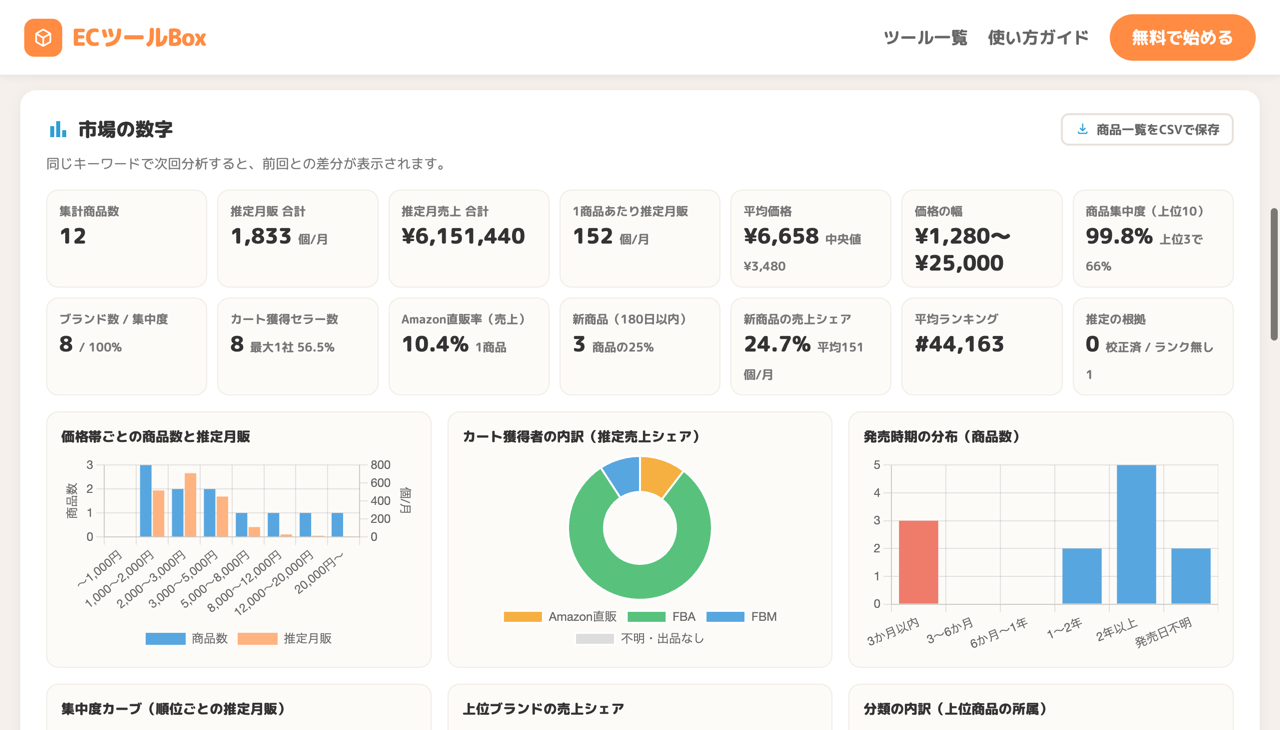Click the 1〜2年 blue bar in release chart
This screenshot has width=1280, height=730.
[1082, 576]
